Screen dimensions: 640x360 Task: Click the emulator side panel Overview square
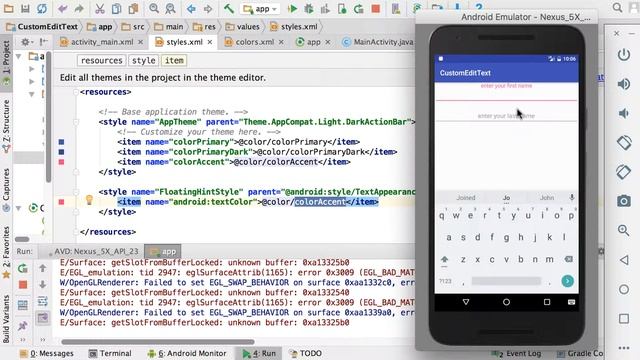pos(624,318)
